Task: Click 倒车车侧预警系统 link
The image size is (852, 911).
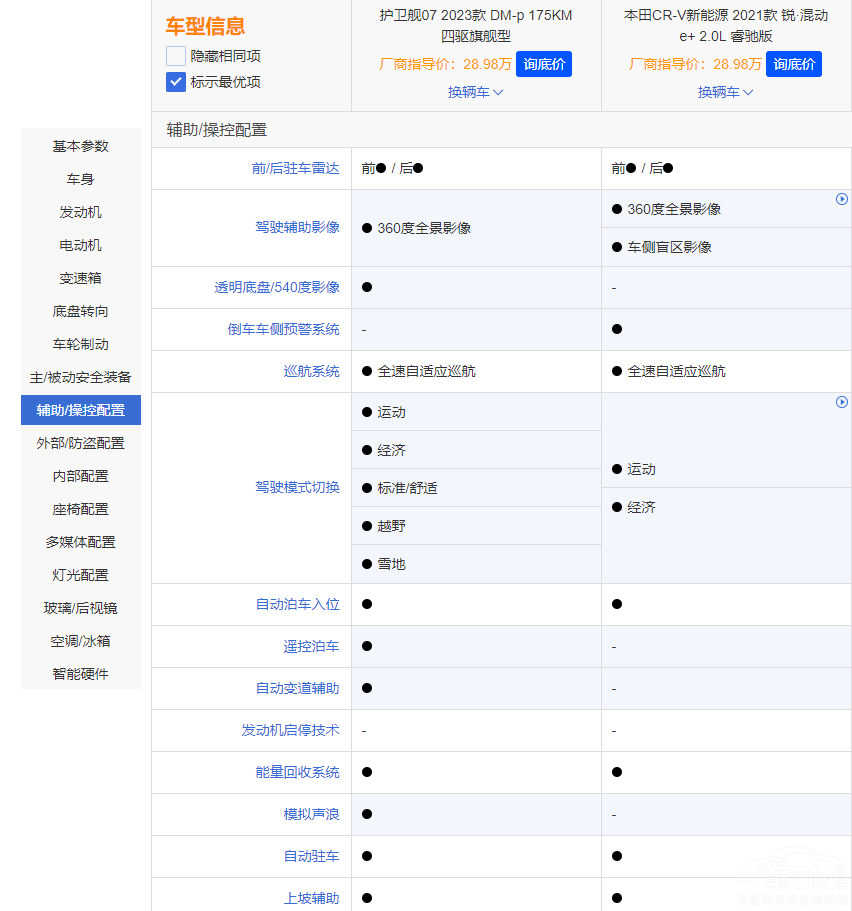Action: click(283, 329)
